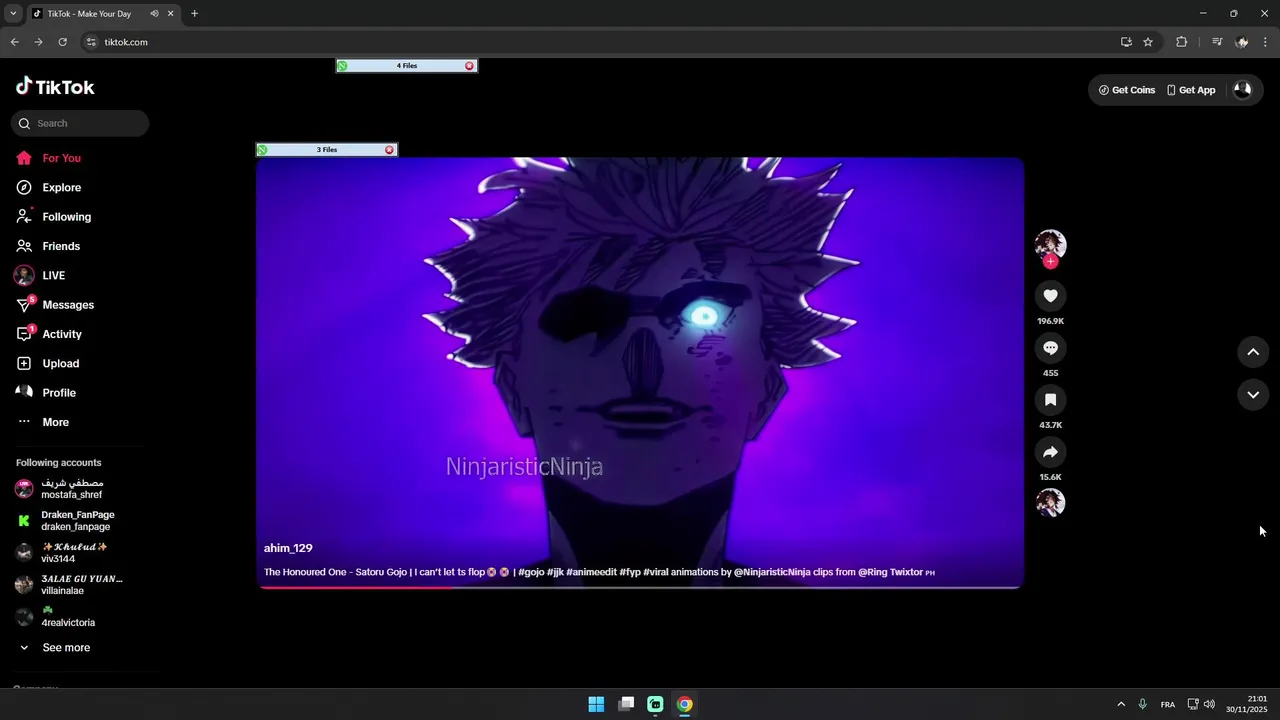Click the 4 Files WhatsApp icon
Screen dimensions: 1280x720
coord(343,66)
